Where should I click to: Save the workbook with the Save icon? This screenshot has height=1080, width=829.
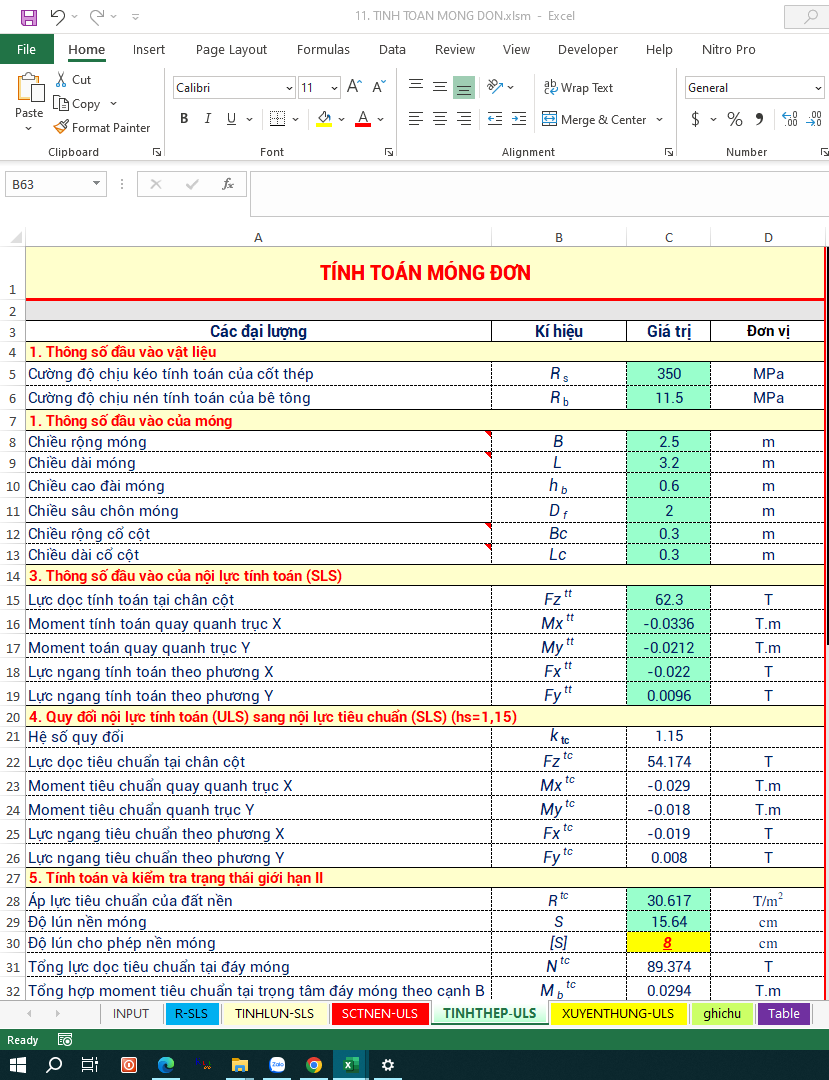pyautogui.click(x=29, y=17)
